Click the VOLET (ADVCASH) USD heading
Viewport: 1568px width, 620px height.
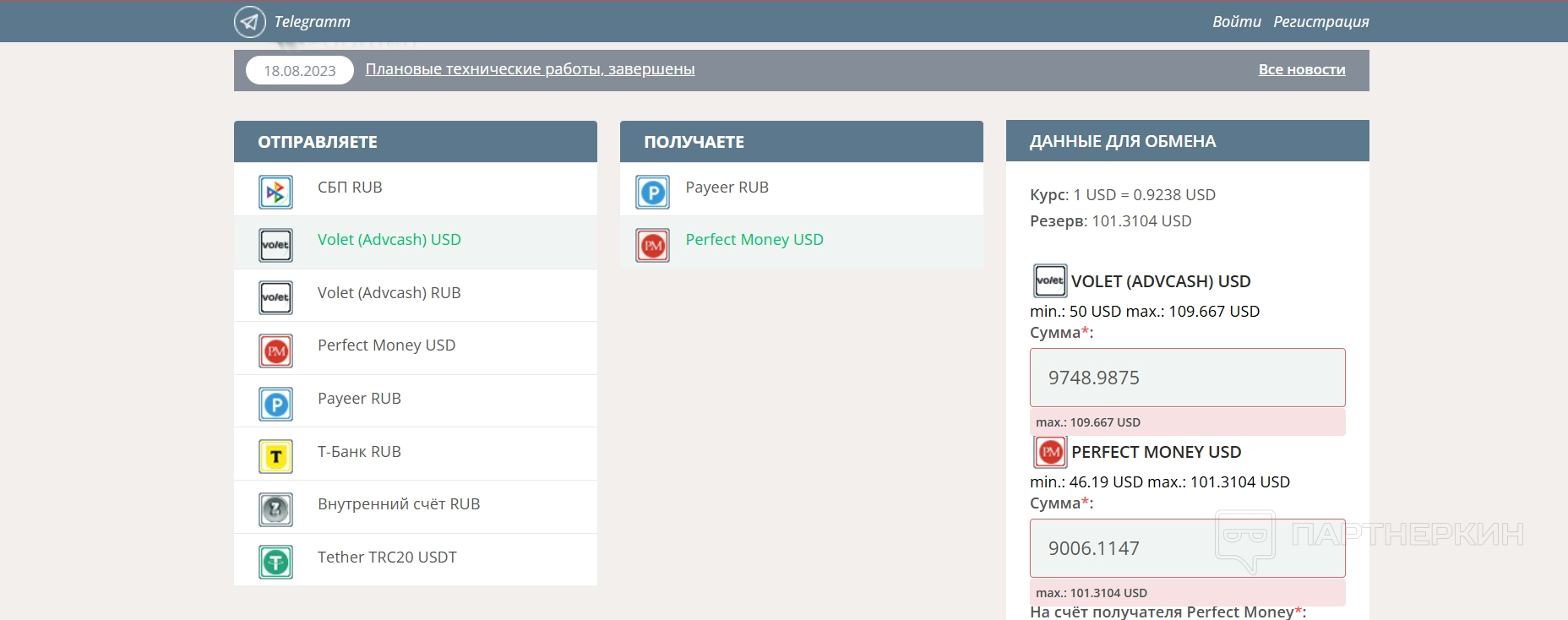pyautogui.click(x=1161, y=282)
